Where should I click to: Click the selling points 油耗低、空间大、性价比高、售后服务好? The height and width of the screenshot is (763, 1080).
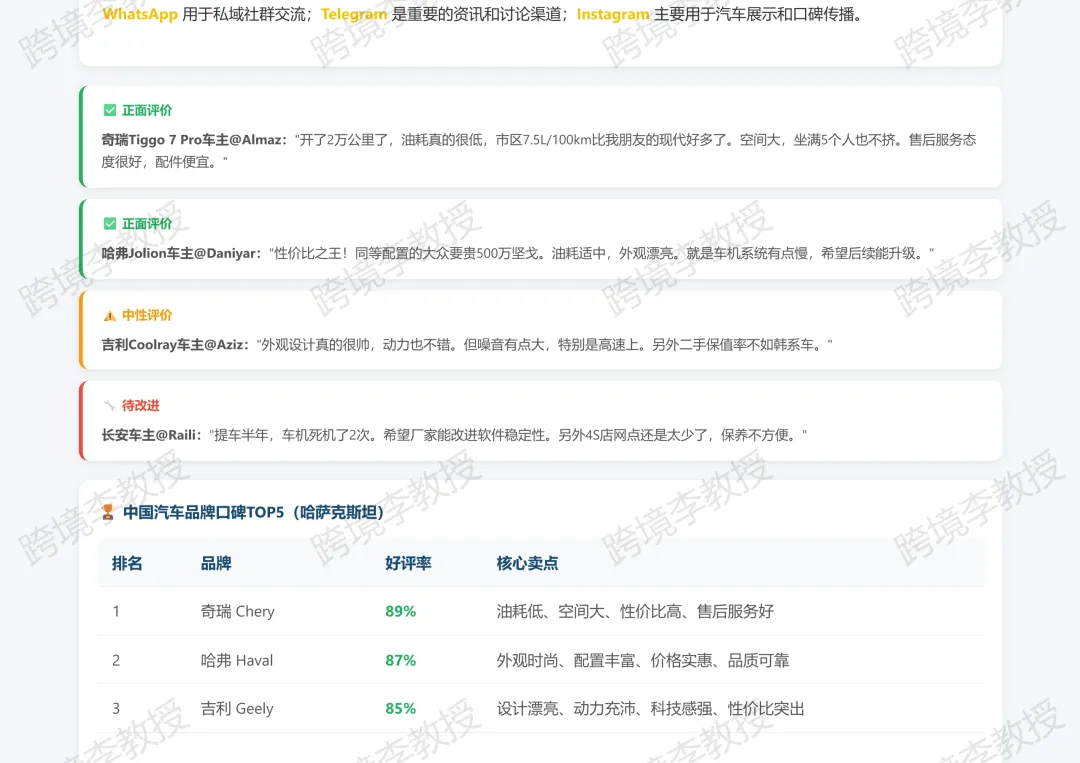click(x=635, y=612)
